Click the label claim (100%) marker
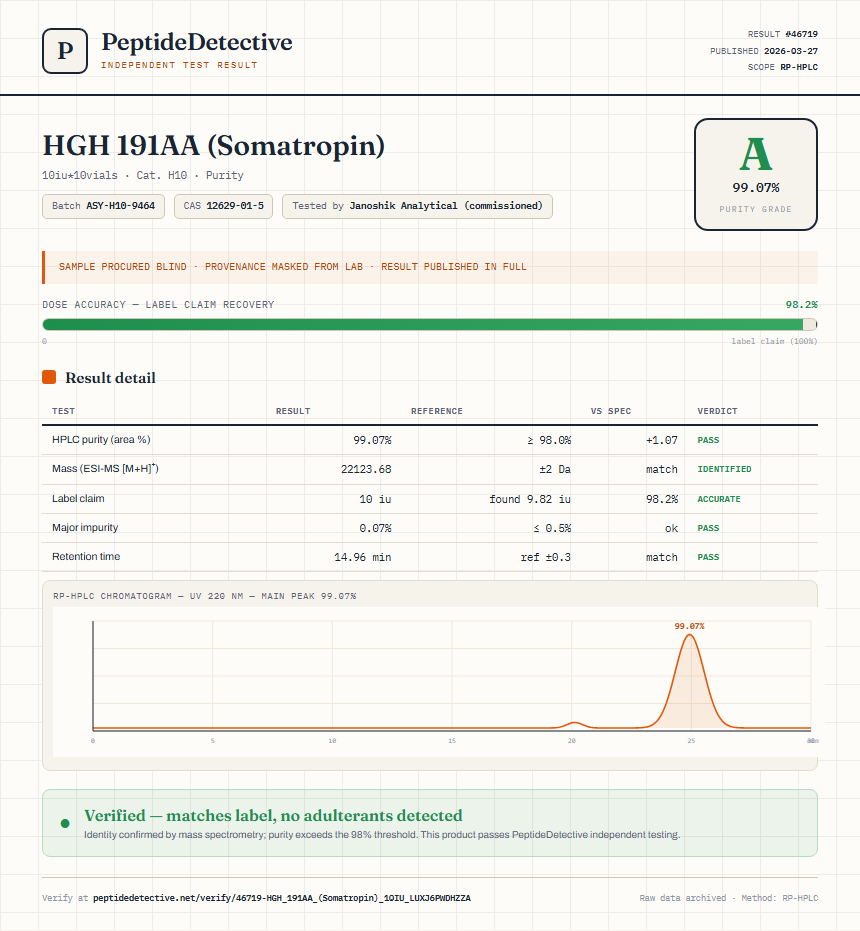This screenshot has height=931, width=860. (774, 341)
